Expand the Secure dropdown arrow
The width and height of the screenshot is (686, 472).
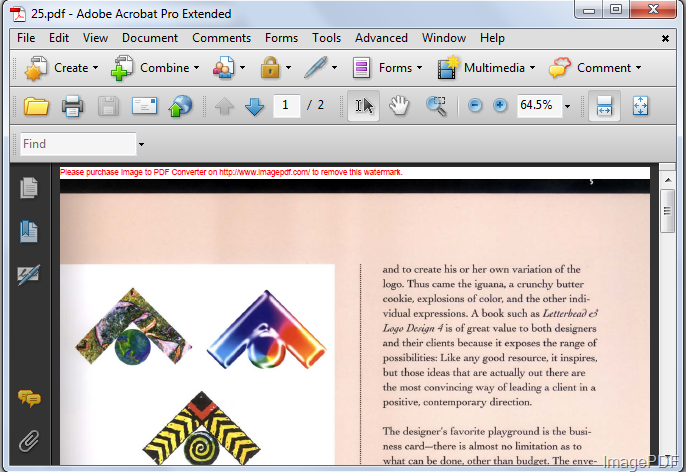288,68
